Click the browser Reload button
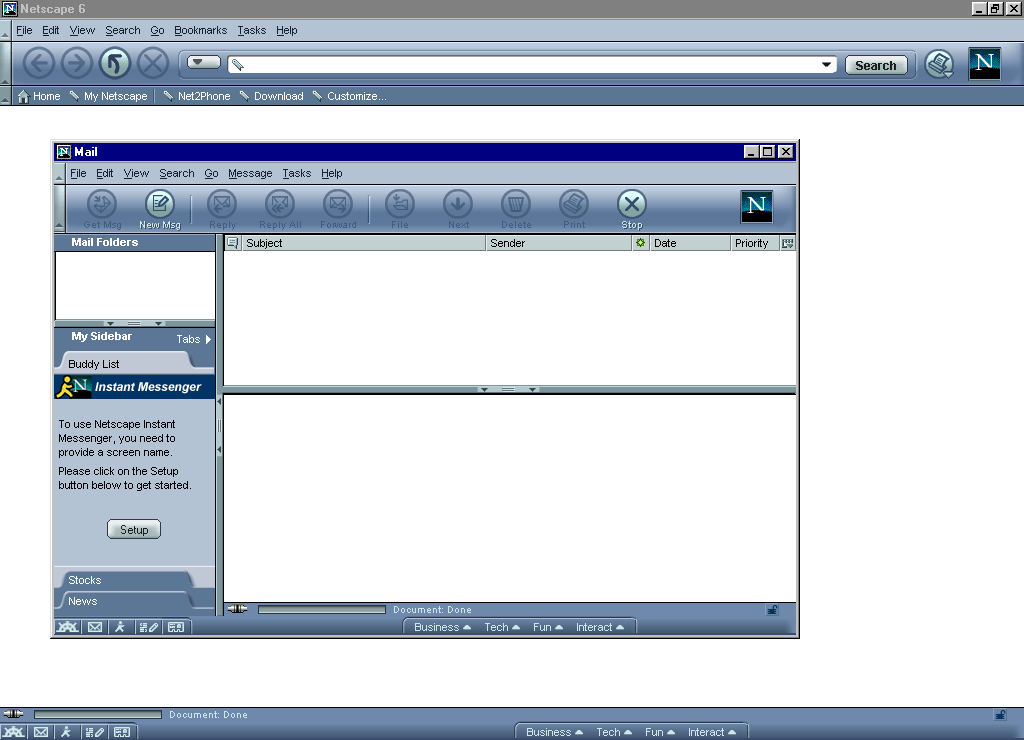The height and width of the screenshot is (740, 1024). coord(115,64)
